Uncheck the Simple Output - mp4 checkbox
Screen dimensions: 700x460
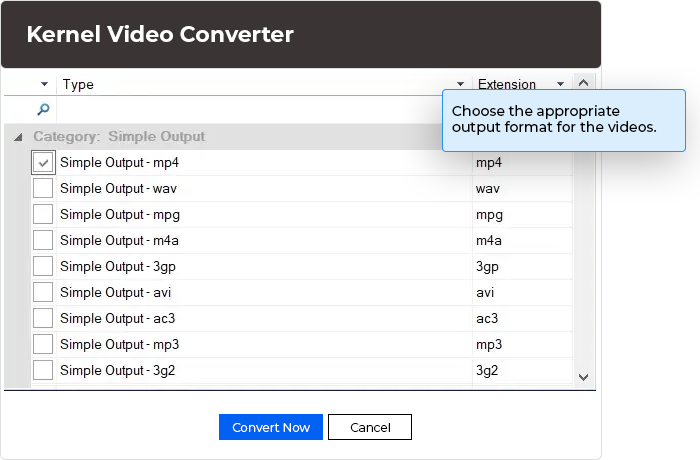pos(43,163)
